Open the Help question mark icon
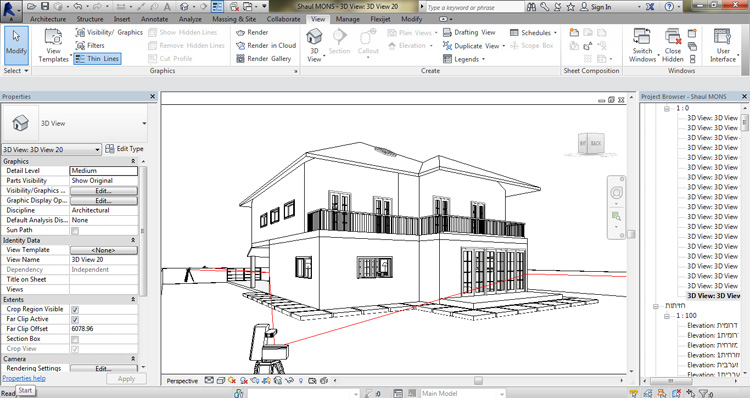The image size is (750, 398). pyautogui.click(x=669, y=7)
